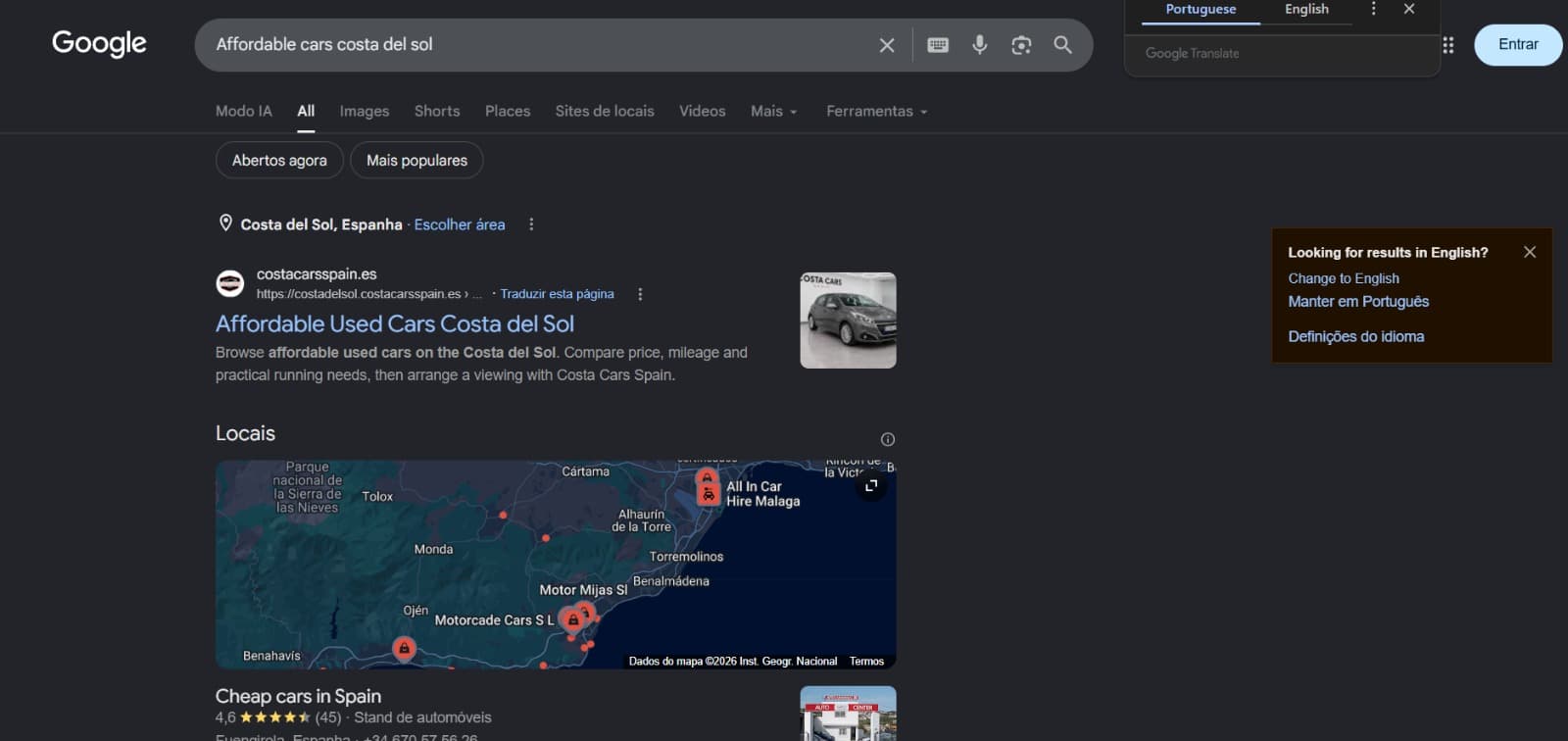Show info about Locais results
Screen dimensions: 1568x741
pyautogui.click(x=888, y=439)
